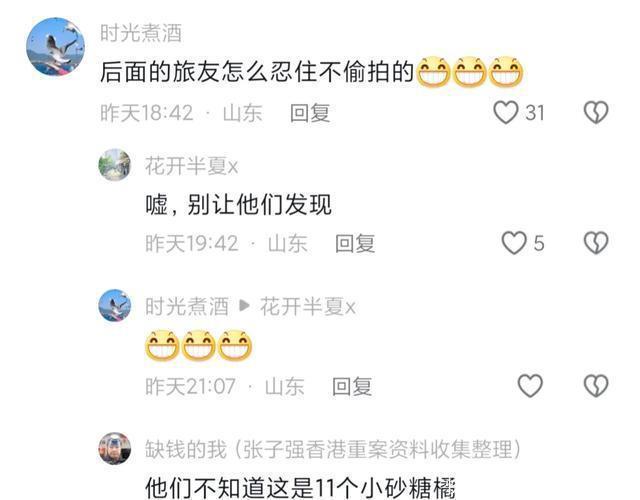Reply to the 昨天21:07 comment
The height and width of the screenshot is (500, 640).
click(x=352, y=386)
